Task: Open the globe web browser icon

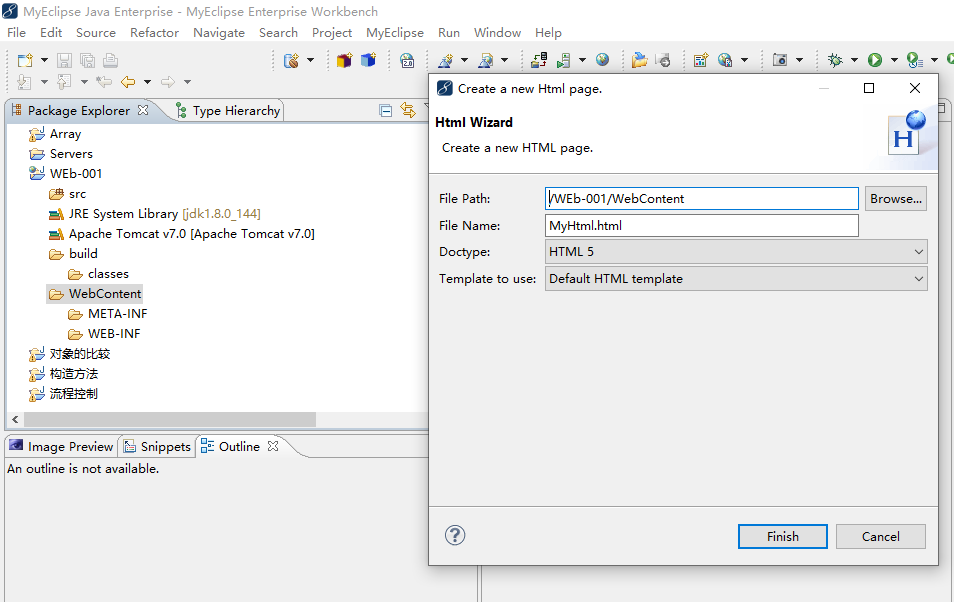Action: click(602, 60)
